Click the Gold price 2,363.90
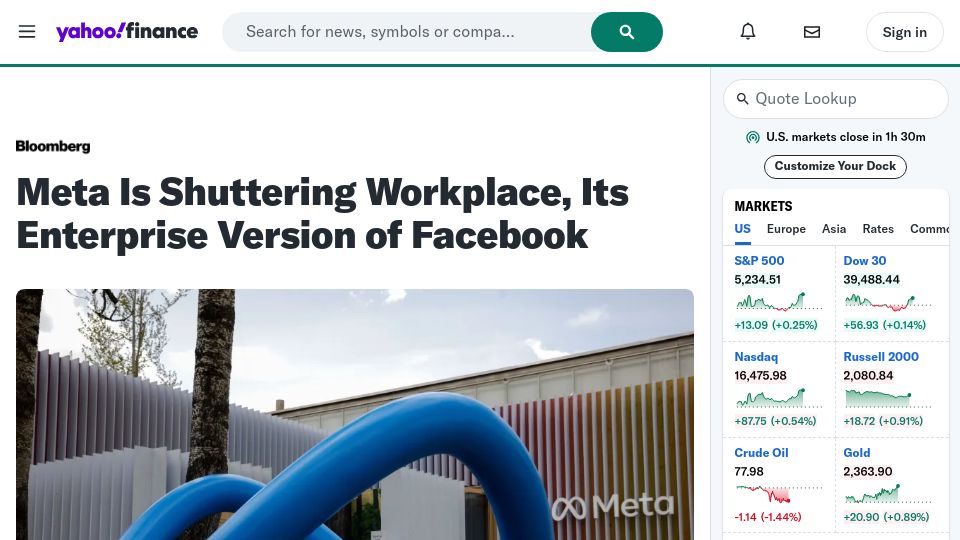 [x=868, y=472]
